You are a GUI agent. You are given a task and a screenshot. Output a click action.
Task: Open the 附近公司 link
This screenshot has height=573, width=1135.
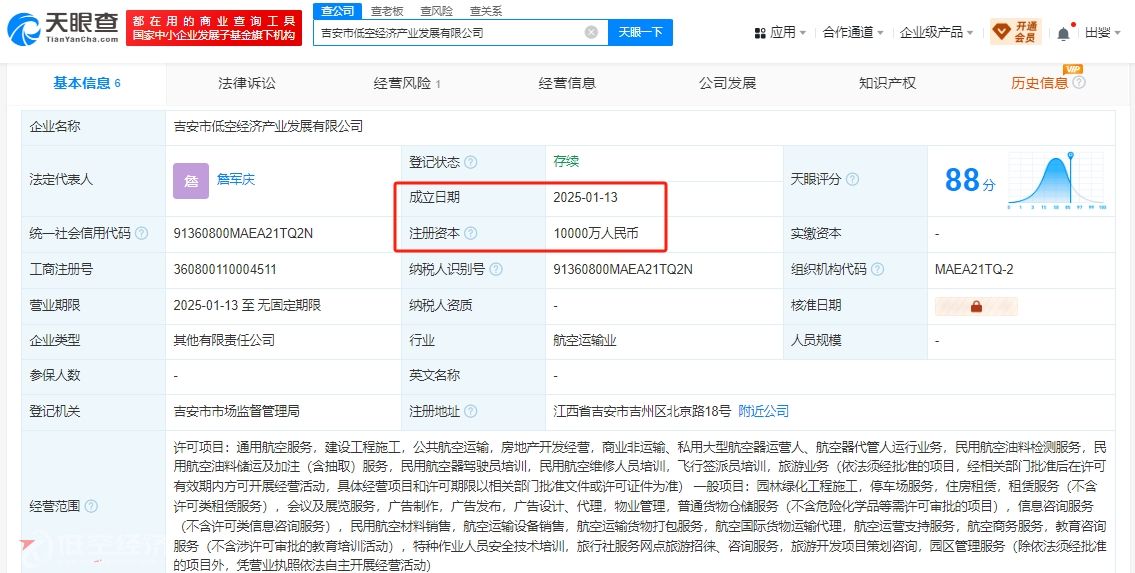[x=763, y=412]
